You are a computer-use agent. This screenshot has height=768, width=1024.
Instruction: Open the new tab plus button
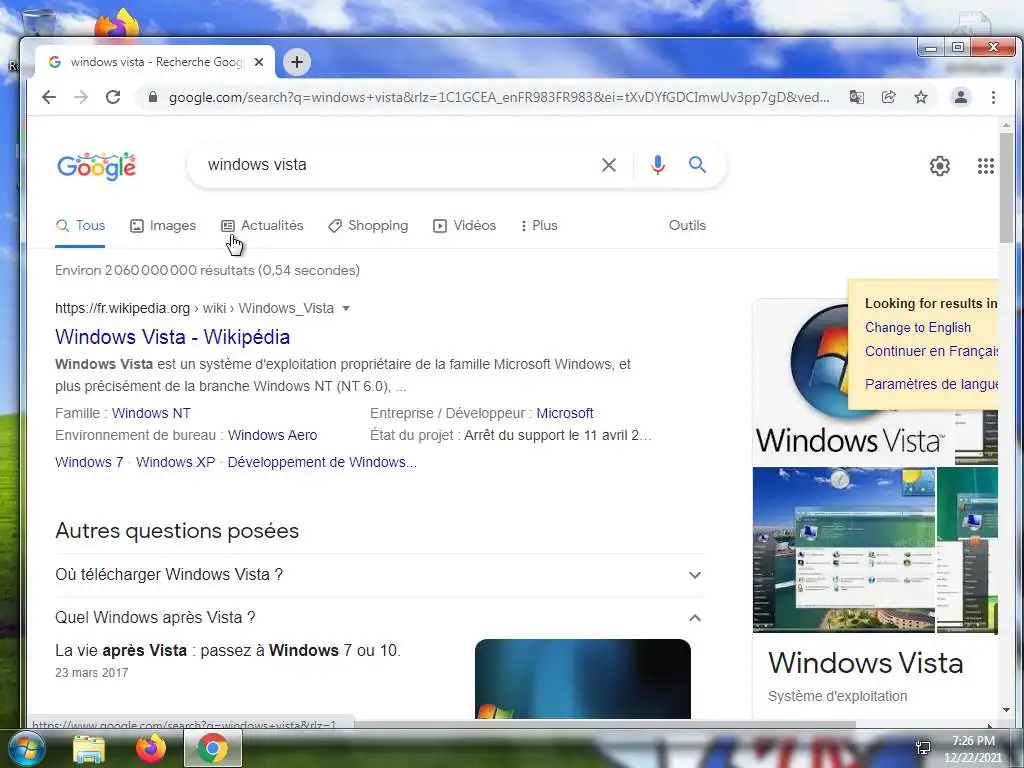click(297, 62)
